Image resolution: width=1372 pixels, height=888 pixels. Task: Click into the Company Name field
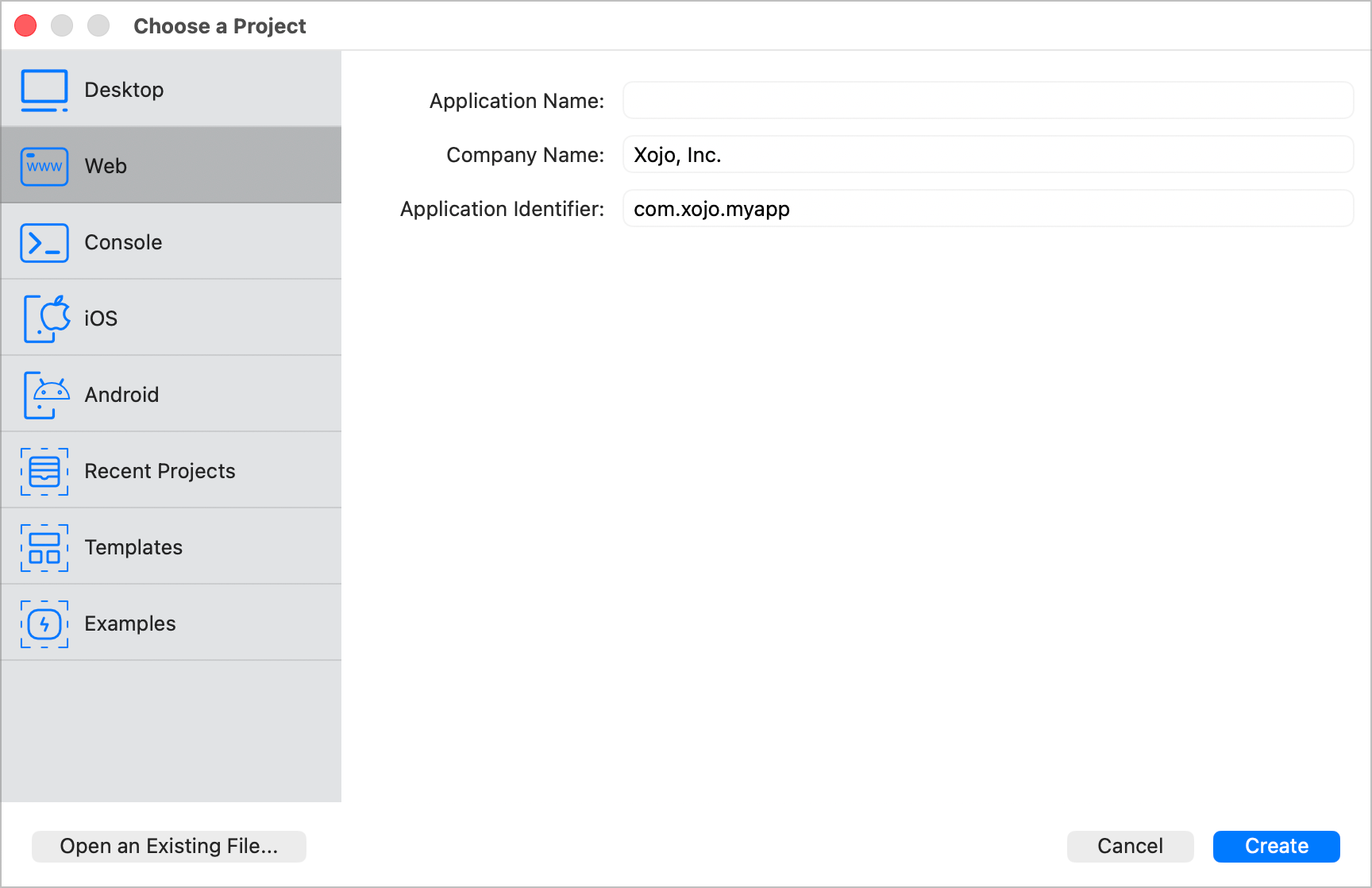(988, 155)
